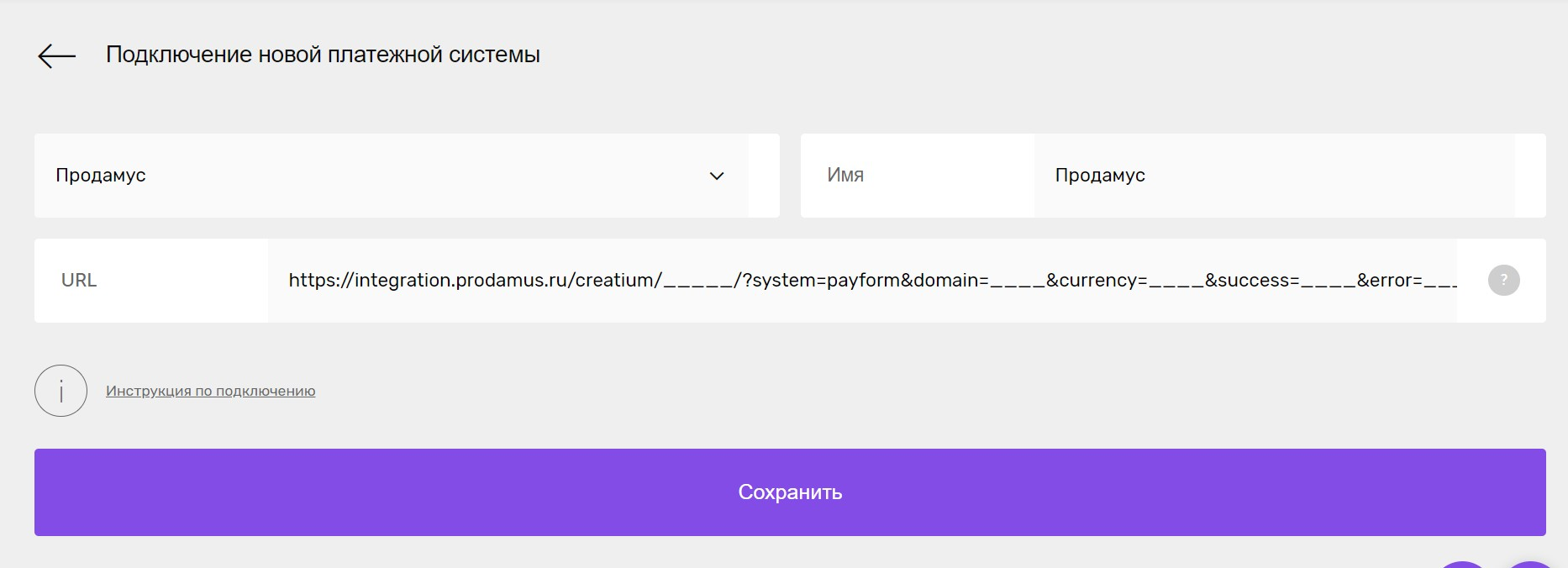Viewport: 1568px width, 568px height.
Task: Click the Имя field label
Action: [845, 175]
